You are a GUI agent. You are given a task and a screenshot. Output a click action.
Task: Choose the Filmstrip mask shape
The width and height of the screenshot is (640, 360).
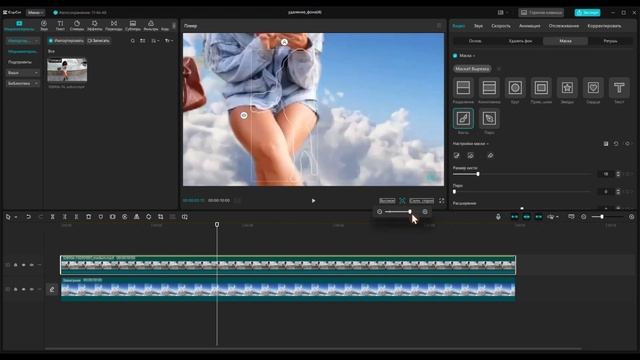489,88
